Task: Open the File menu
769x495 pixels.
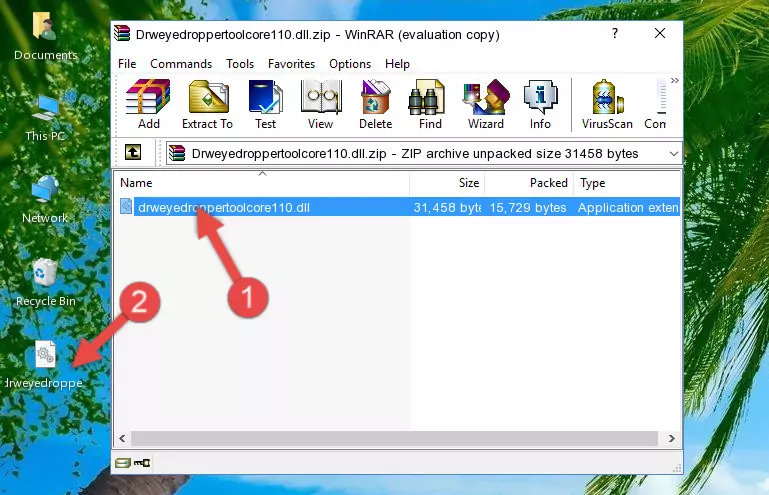Action: (x=127, y=64)
